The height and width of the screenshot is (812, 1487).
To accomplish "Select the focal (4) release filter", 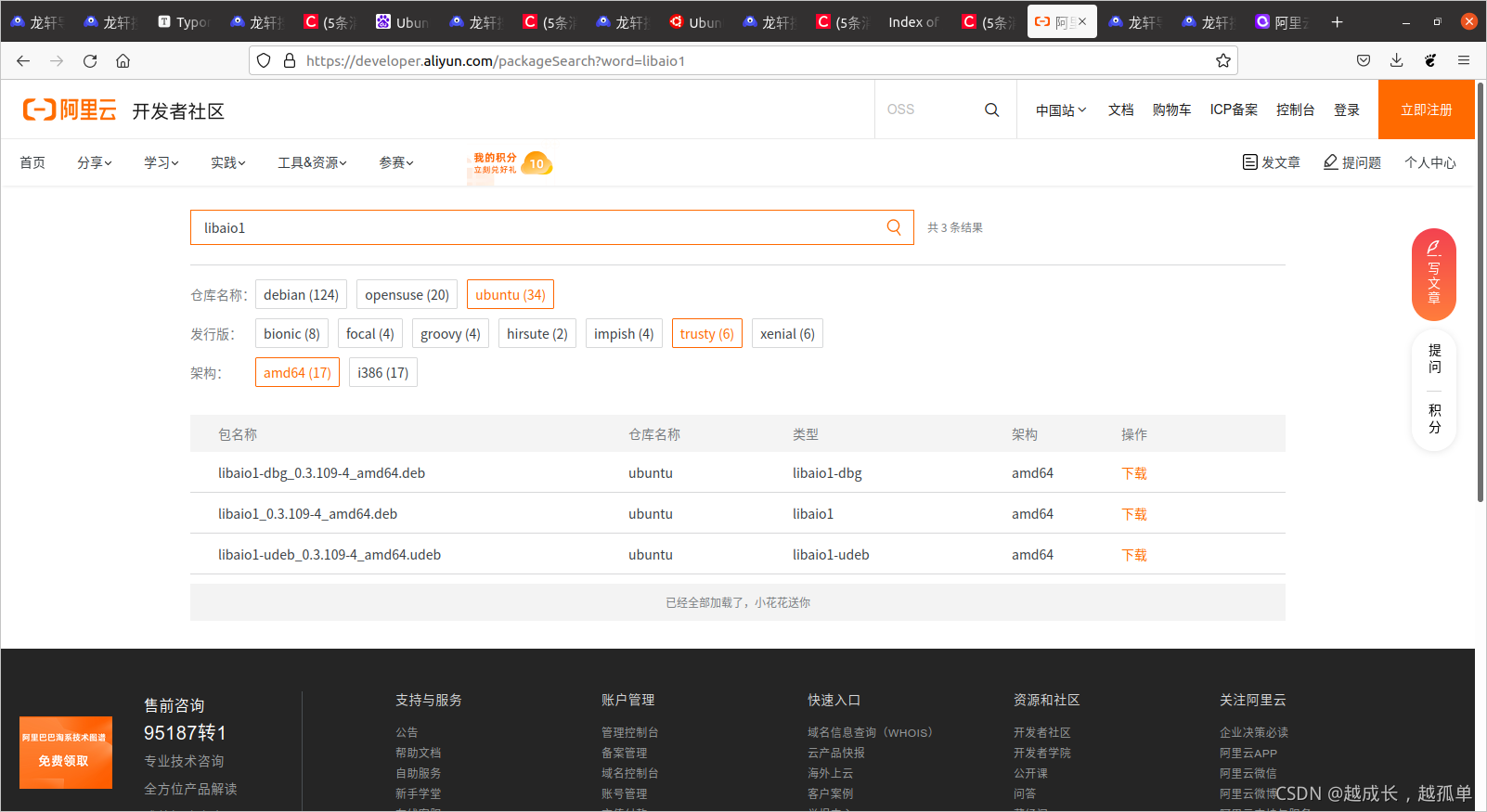I will coord(370,334).
